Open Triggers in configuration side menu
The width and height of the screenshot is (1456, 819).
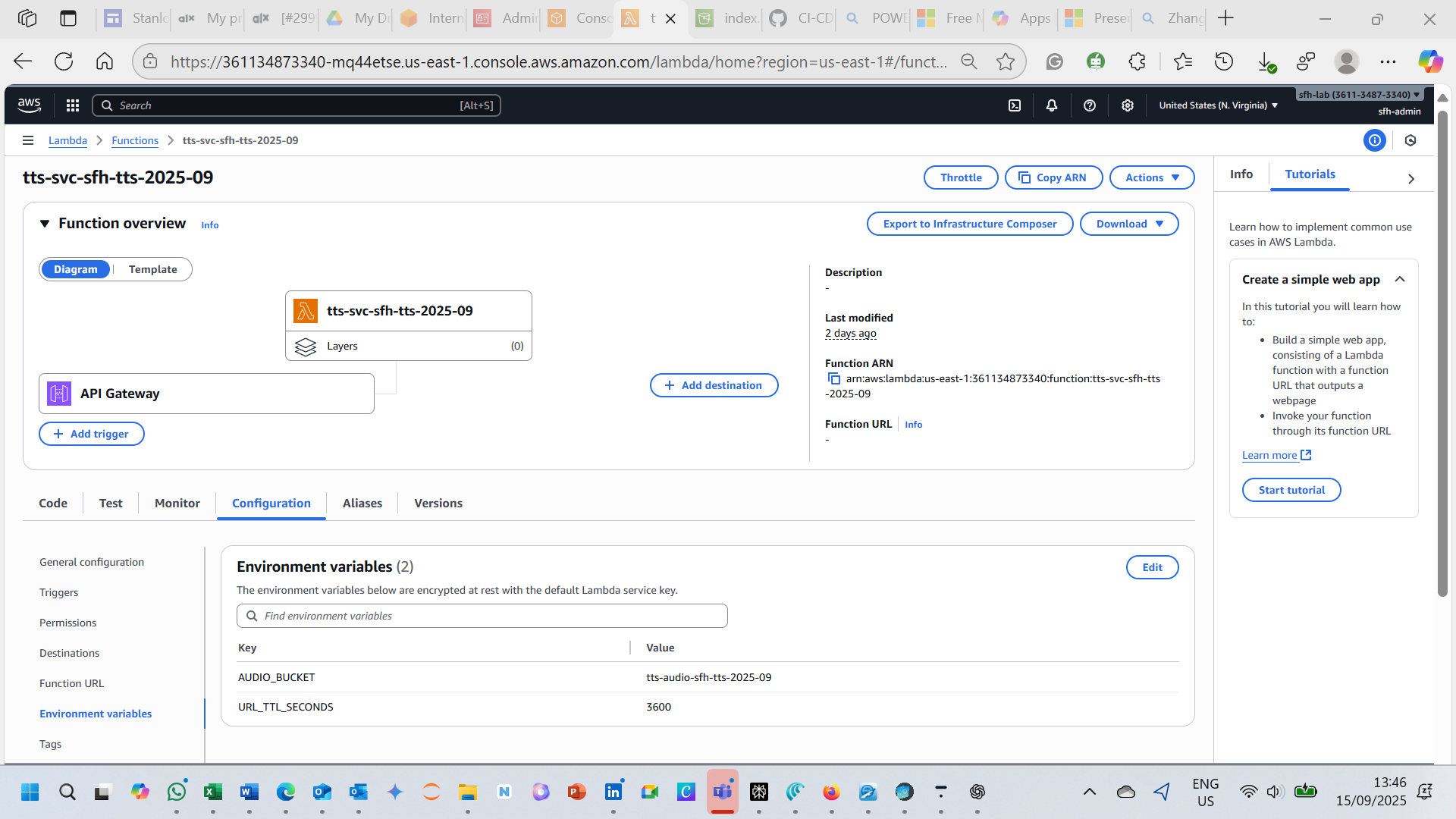tap(58, 592)
